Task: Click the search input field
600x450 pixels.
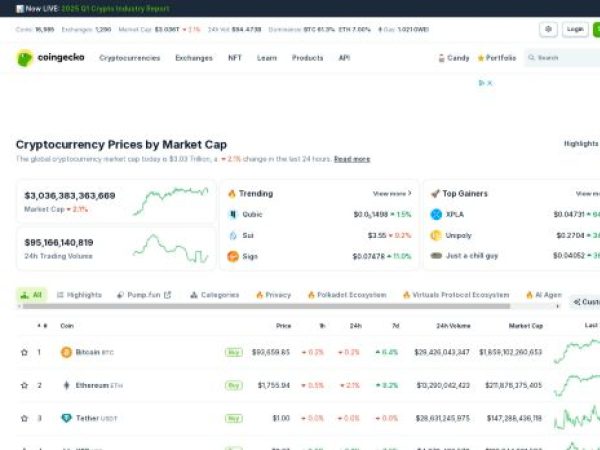Action: click(562, 58)
